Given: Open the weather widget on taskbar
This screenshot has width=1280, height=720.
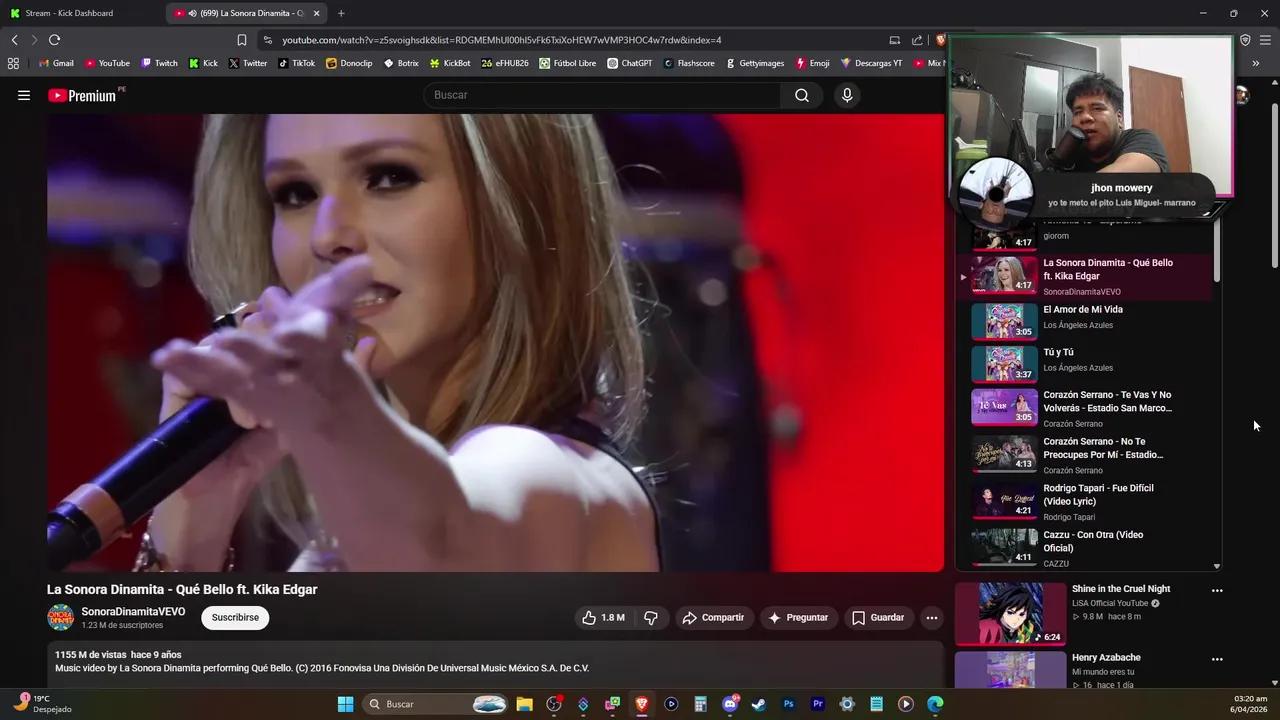Looking at the screenshot, I should (45, 704).
